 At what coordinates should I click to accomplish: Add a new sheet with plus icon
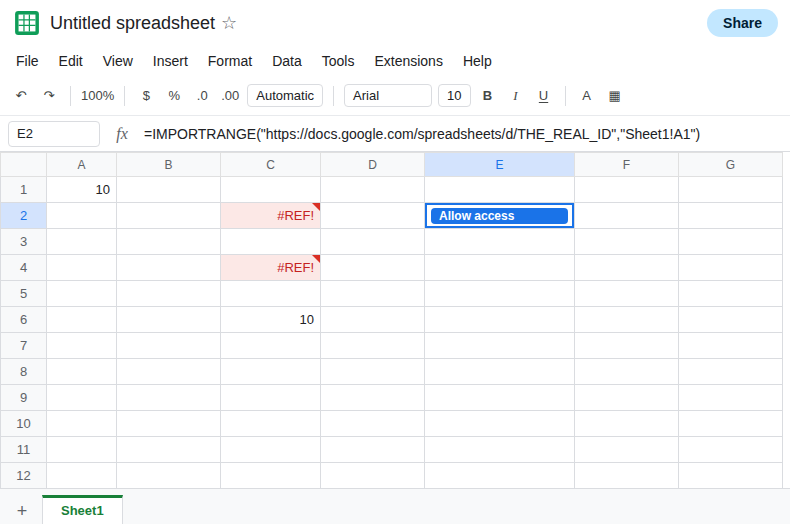tap(22, 510)
